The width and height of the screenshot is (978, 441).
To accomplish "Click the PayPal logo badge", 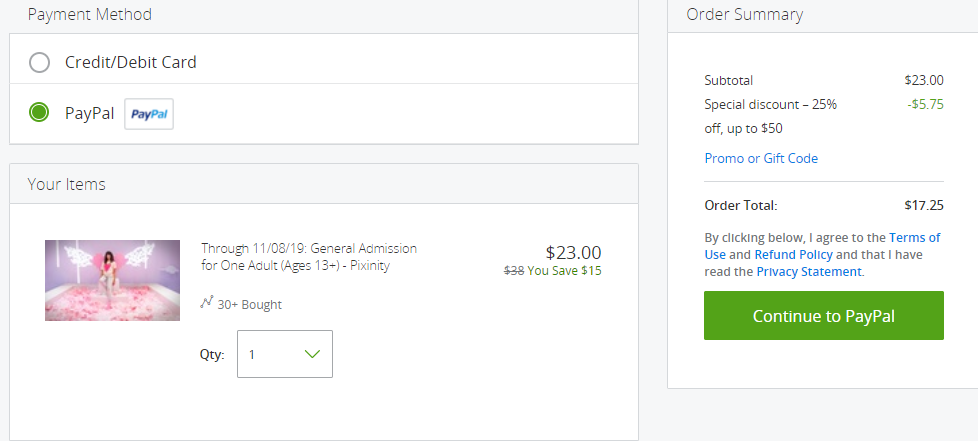I will point(149,114).
